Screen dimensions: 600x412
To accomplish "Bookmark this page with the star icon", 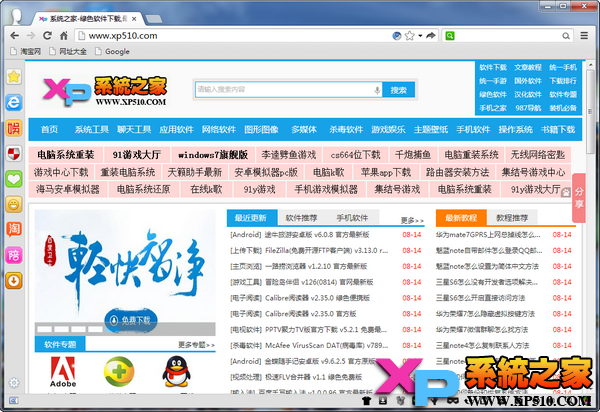I will coord(409,36).
